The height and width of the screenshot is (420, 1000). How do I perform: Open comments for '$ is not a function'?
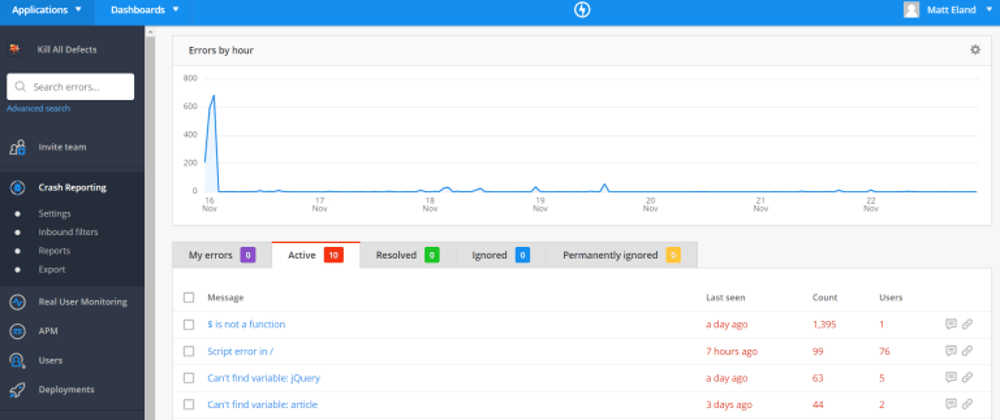click(951, 324)
